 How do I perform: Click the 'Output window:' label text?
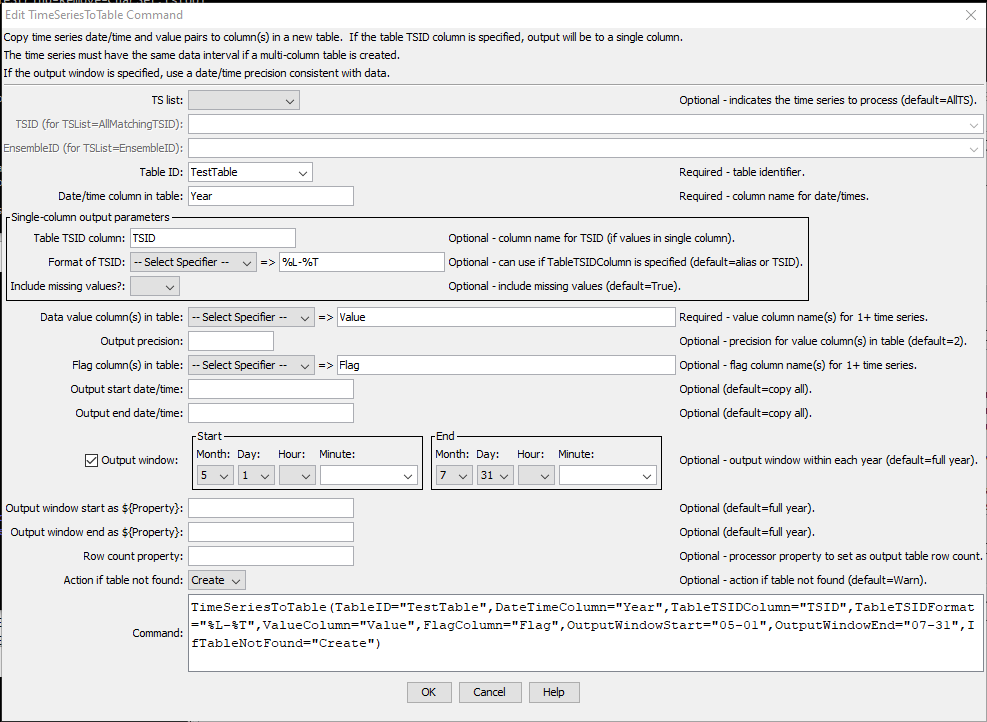[140, 460]
